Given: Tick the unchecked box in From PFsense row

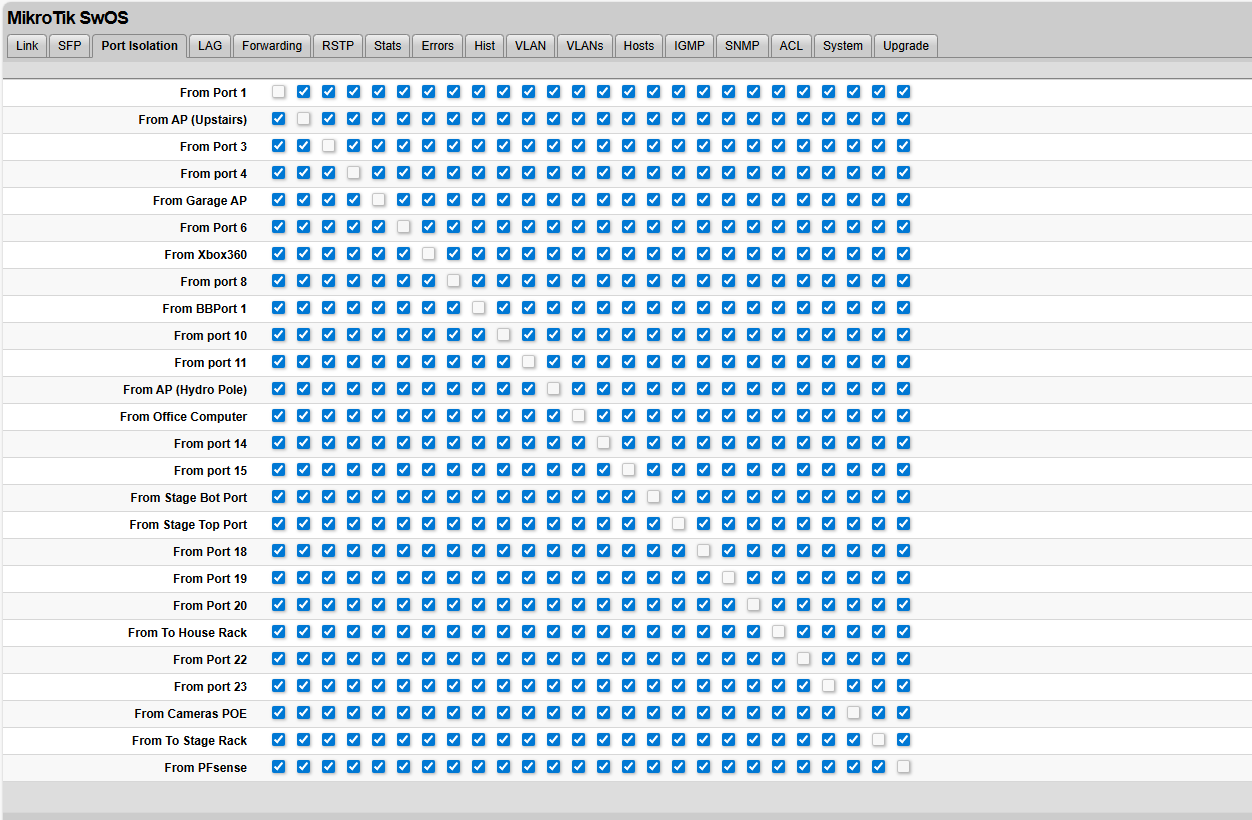Looking at the screenshot, I should point(903,767).
